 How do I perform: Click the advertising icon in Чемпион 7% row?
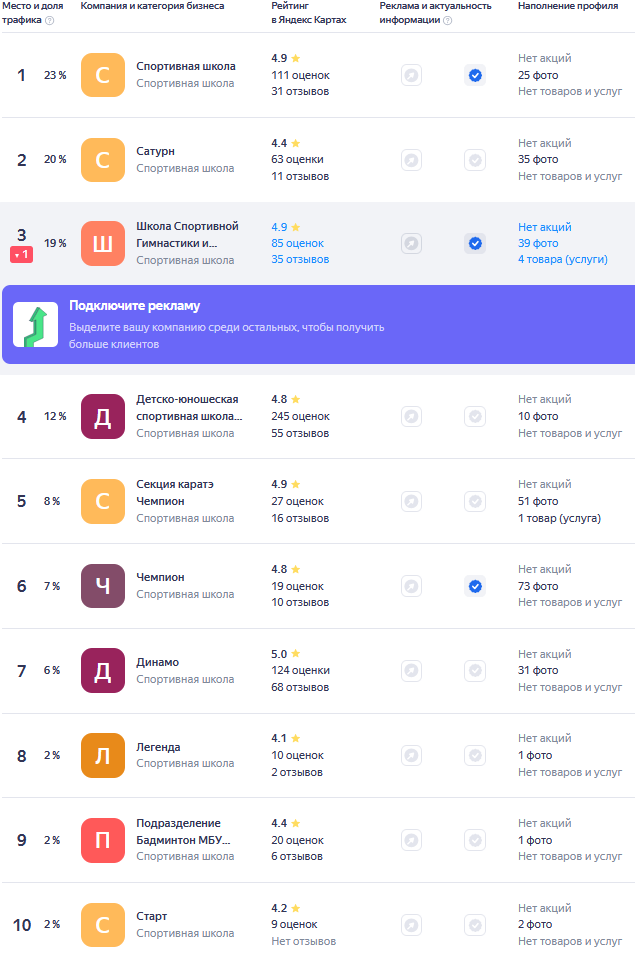coord(411,587)
